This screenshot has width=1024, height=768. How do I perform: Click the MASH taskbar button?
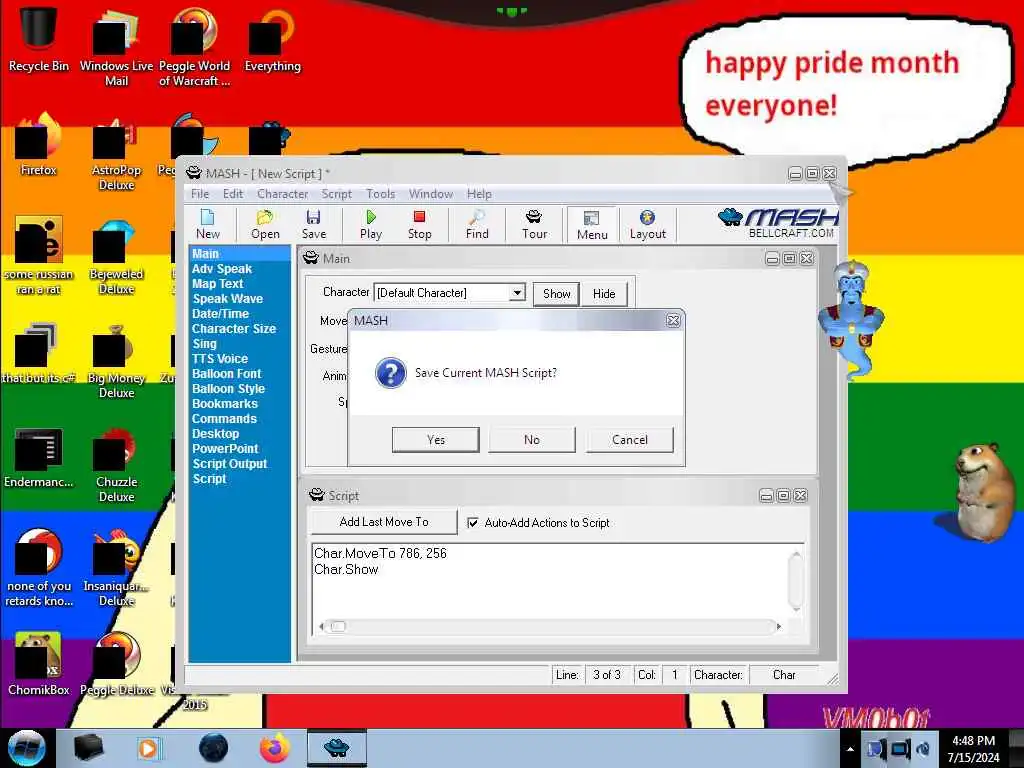336,748
